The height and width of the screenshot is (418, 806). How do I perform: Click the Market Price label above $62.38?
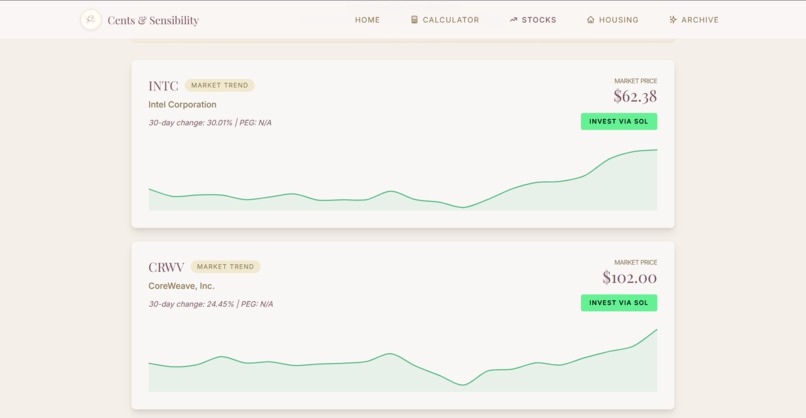pyautogui.click(x=636, y=81)
